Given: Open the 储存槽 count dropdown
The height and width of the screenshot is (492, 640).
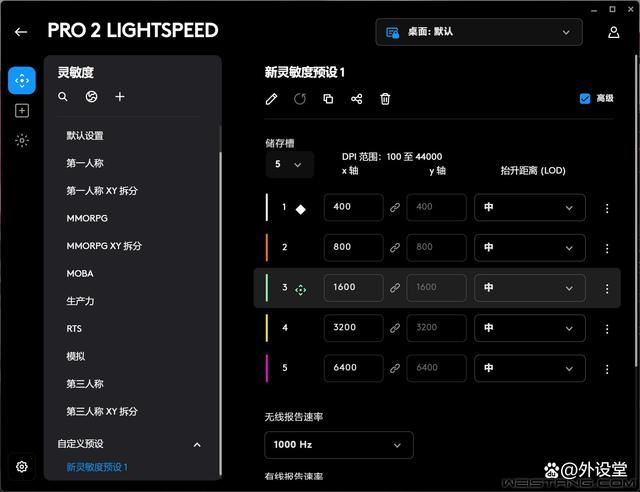Looking at the screenshot, I should [x=289, y=164].
